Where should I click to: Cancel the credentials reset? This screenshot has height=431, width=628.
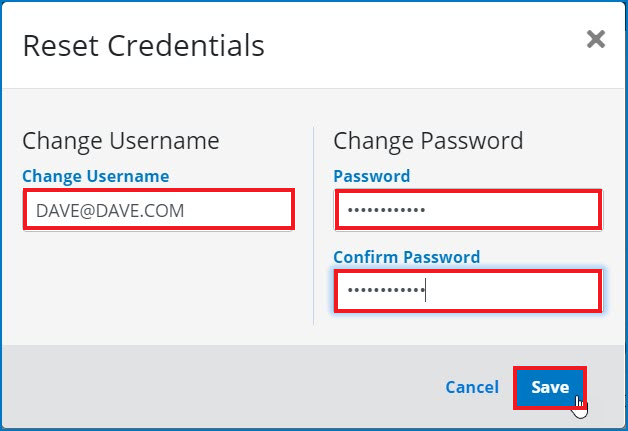click(x=472, y=387)
